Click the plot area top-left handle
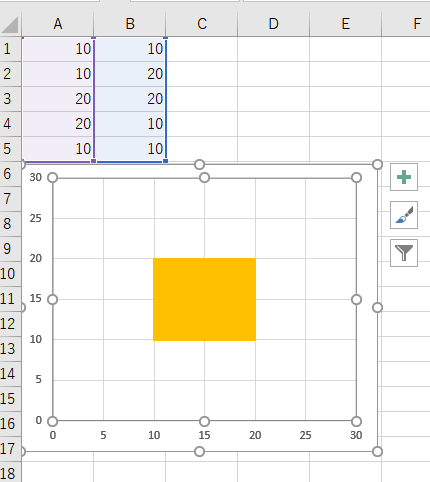Viewport: 430px width, 482px height. point(52,178)
